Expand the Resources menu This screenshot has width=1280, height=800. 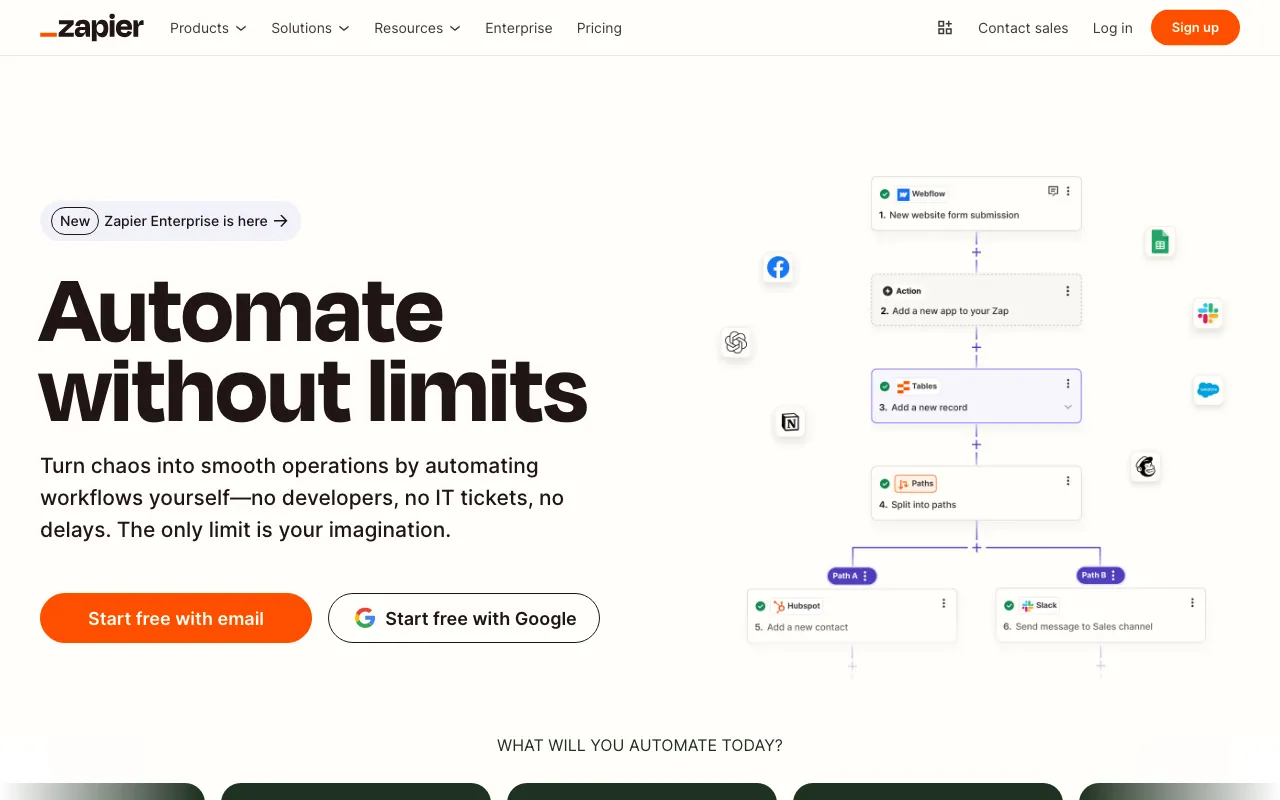click(417, 28)
